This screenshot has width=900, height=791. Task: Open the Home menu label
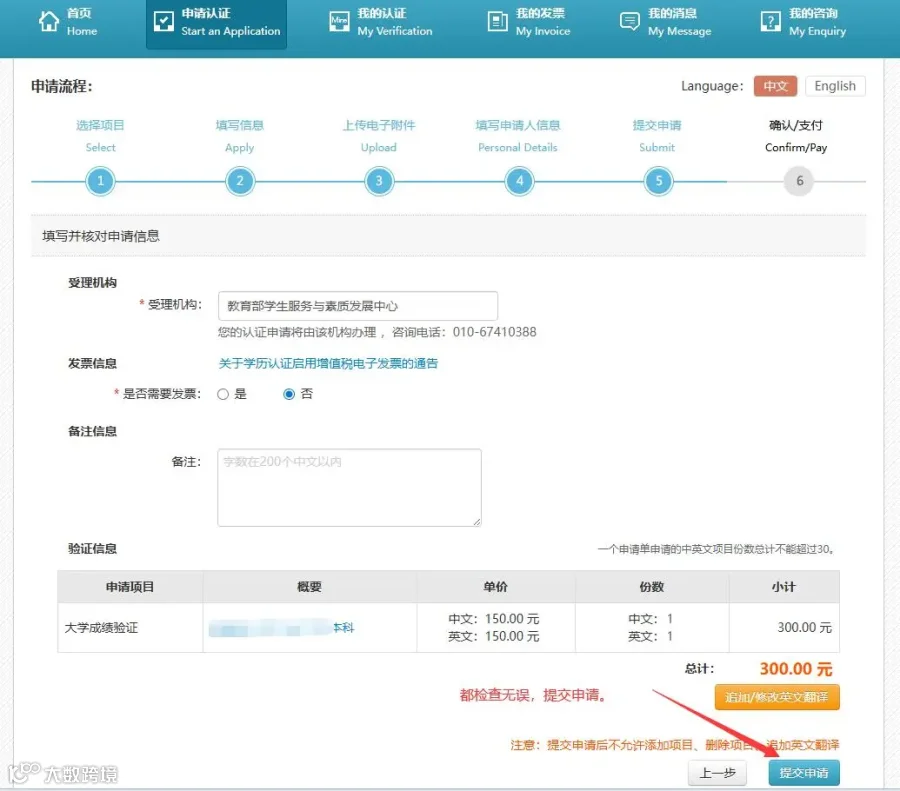click(x=82, y=22)
